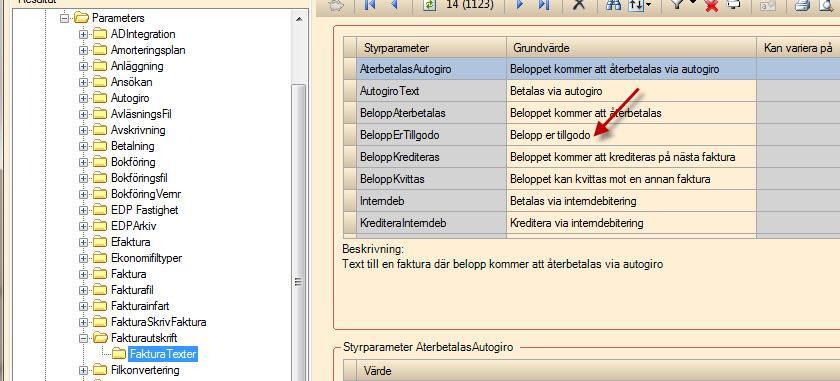Screen dimensions: 840x381
Task: Expand the Autogiro folder
Action: (83, 99)
